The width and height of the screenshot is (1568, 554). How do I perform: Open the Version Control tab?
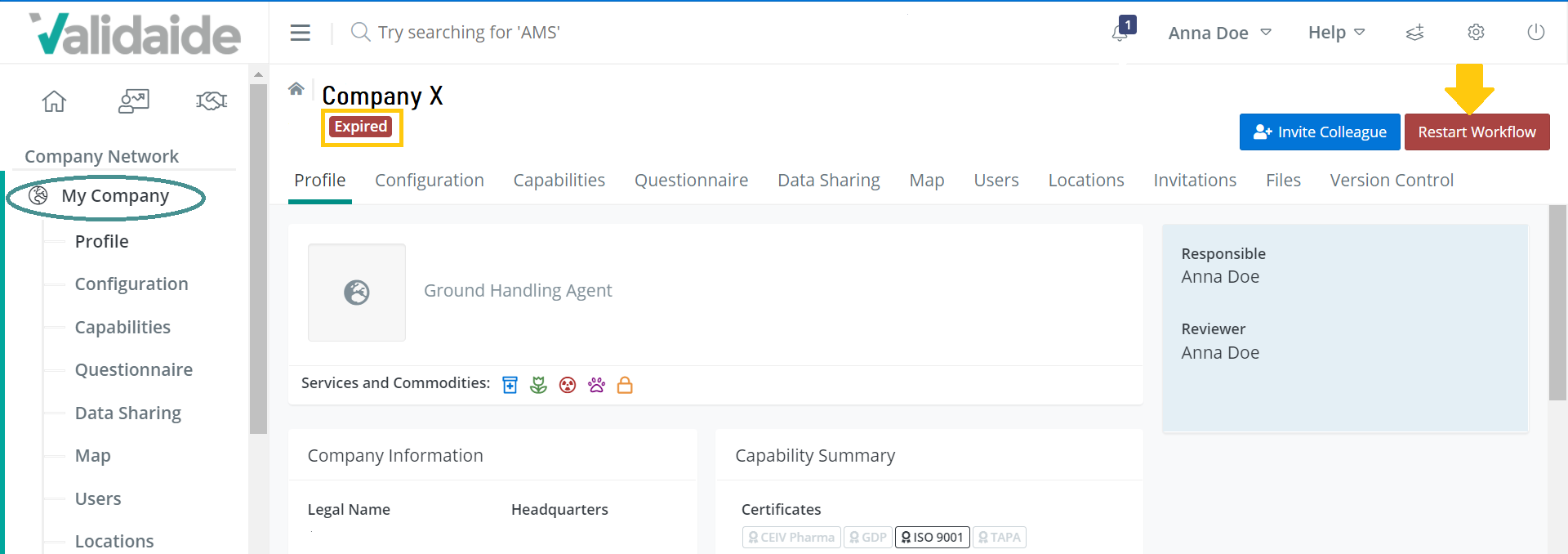[1392, 181]
